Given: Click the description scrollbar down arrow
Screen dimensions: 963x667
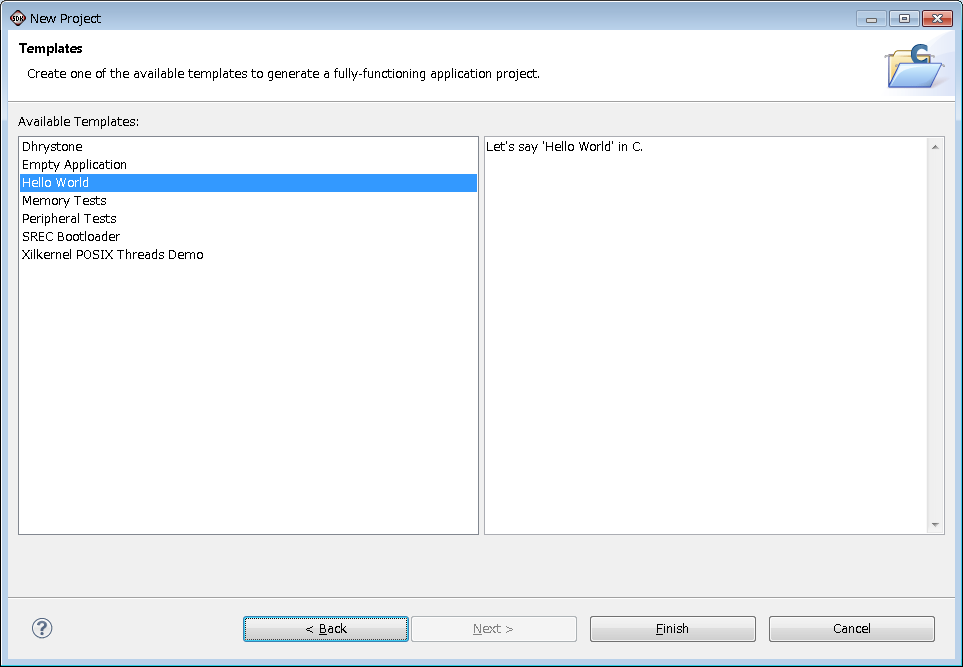Looking at the screenshot, I should (936, 524).
